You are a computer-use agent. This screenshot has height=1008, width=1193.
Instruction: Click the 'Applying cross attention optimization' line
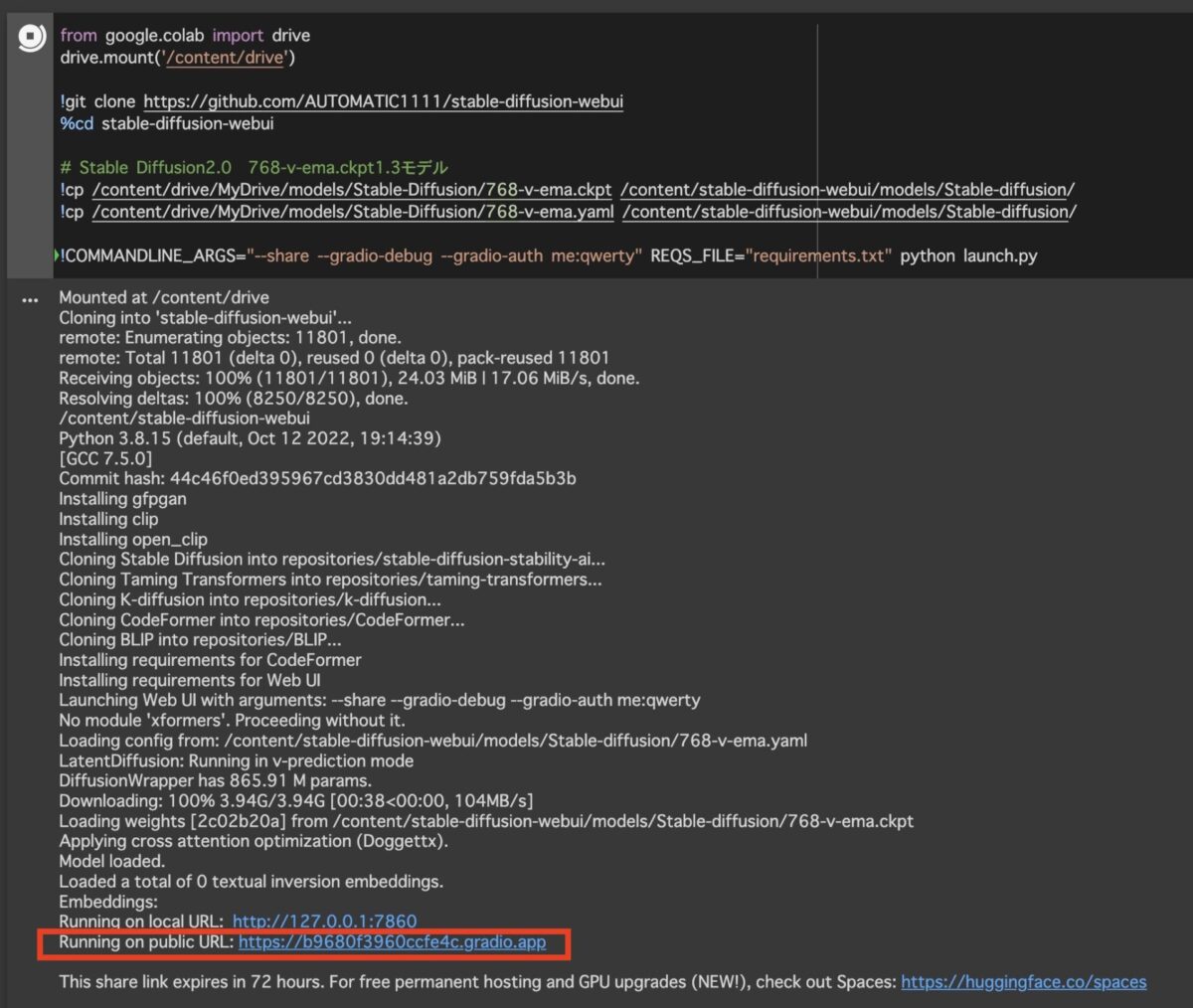tap(254, 841)
